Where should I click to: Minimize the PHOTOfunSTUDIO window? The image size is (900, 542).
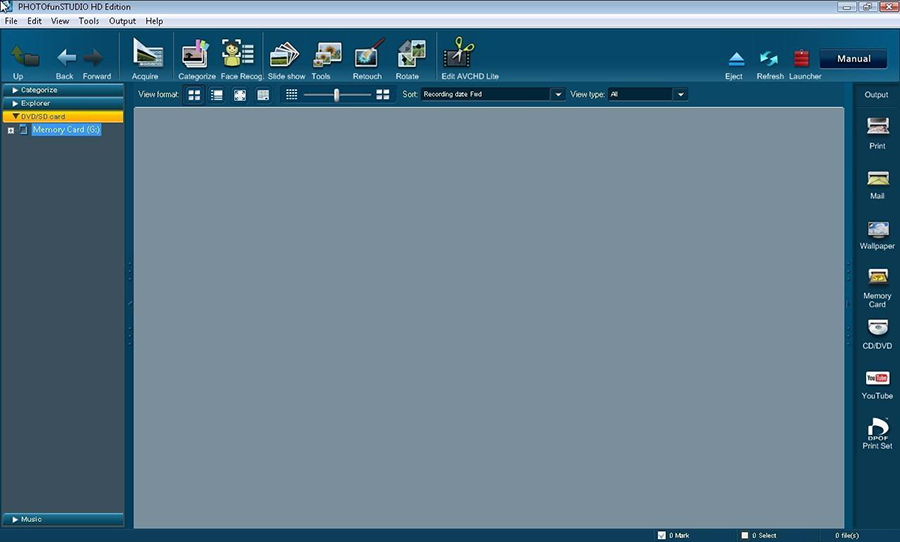pos(847,7)
